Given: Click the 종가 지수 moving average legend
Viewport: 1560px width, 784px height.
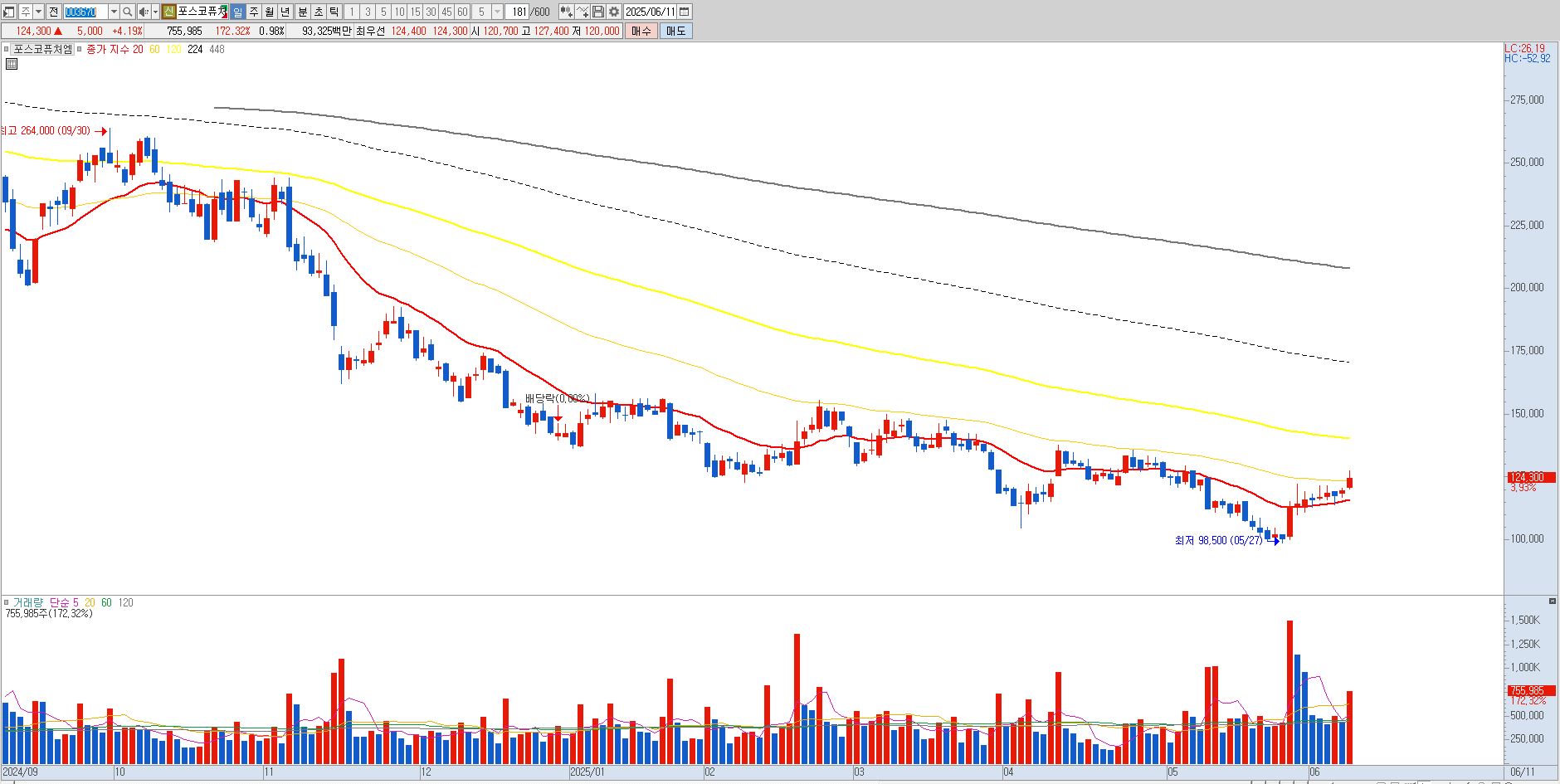Looking at the screenshot, I should click(115, 49).
